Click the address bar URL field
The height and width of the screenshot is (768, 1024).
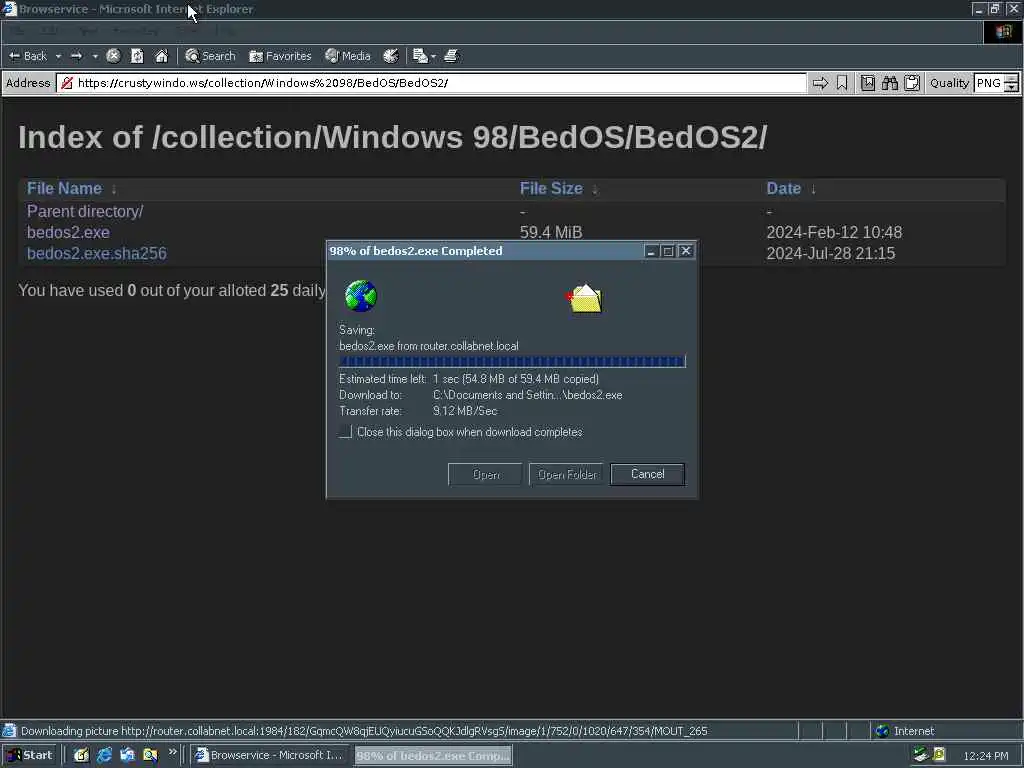pos(431,83)
